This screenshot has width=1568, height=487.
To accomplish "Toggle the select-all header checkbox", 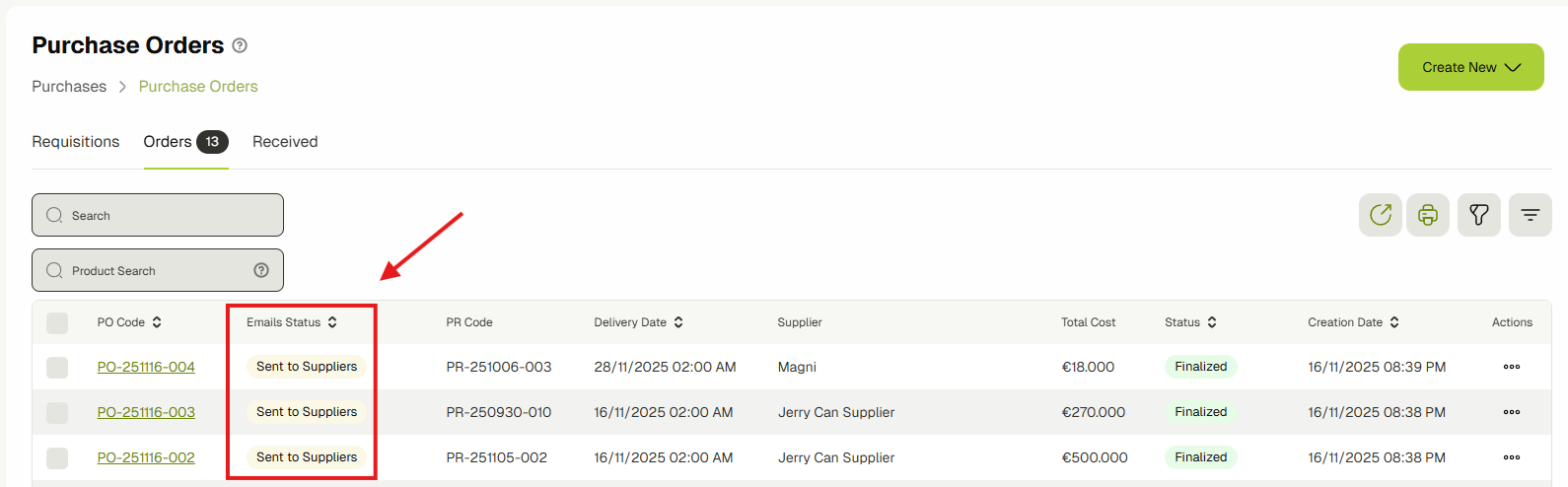I will (x=57, y=322).
